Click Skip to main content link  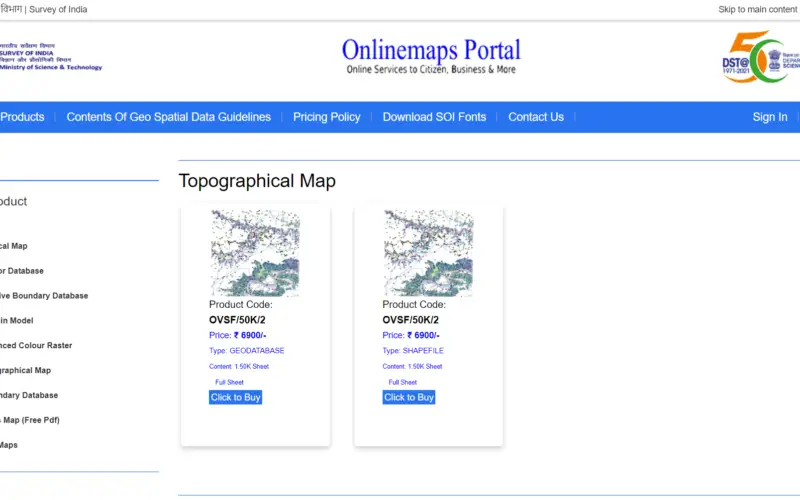[758, 9]
